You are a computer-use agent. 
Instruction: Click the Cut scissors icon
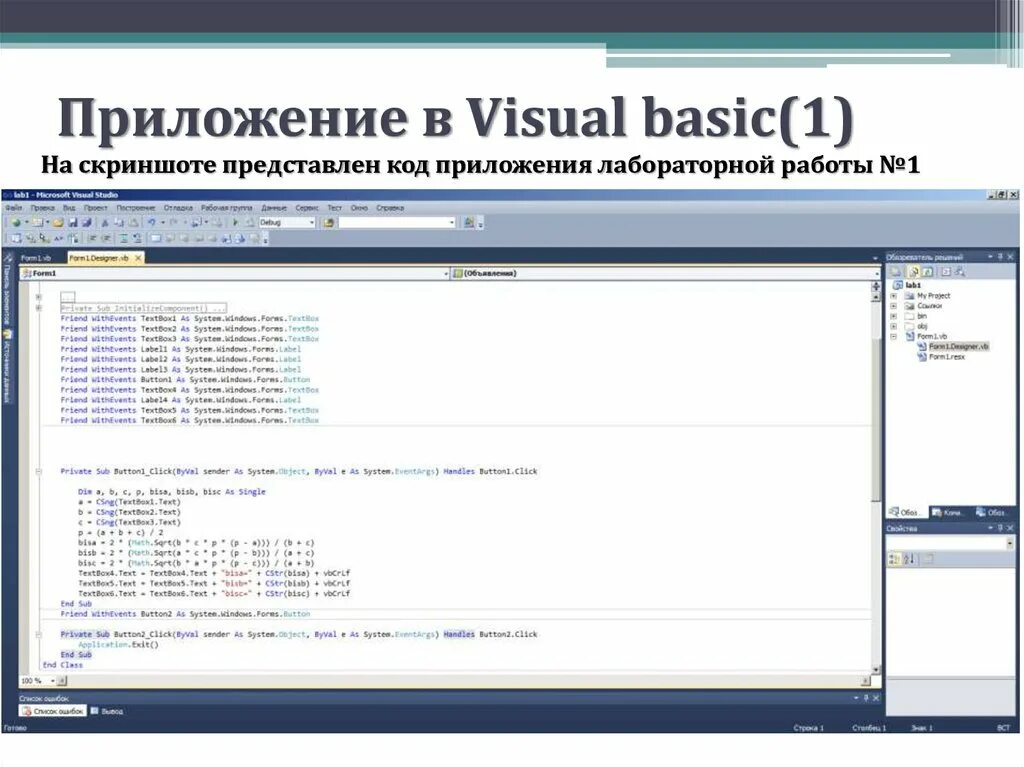104,223
